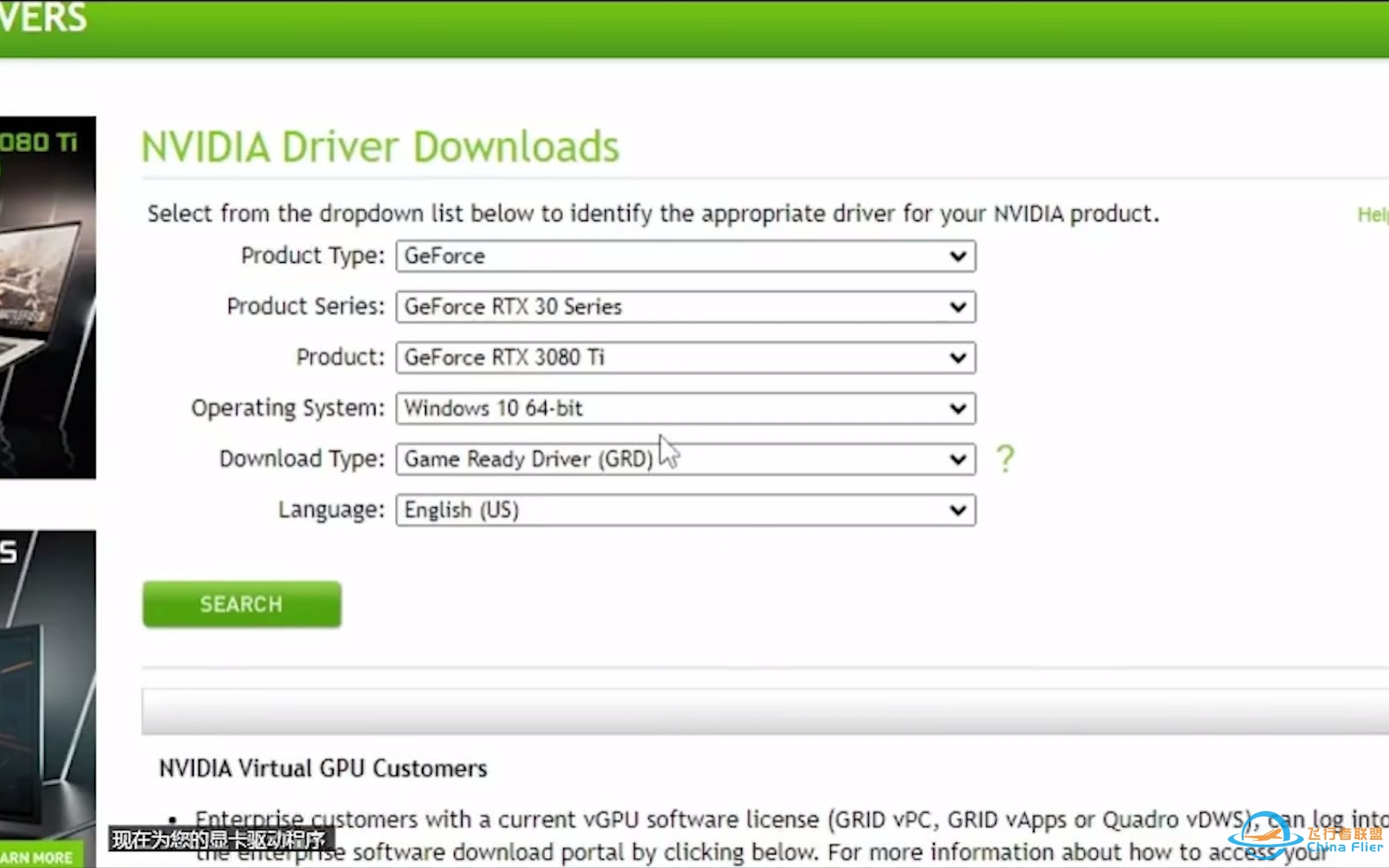The image size is (1389, 868).
Task: Click the 'Download Type:' label
Action: click(302, 459)
